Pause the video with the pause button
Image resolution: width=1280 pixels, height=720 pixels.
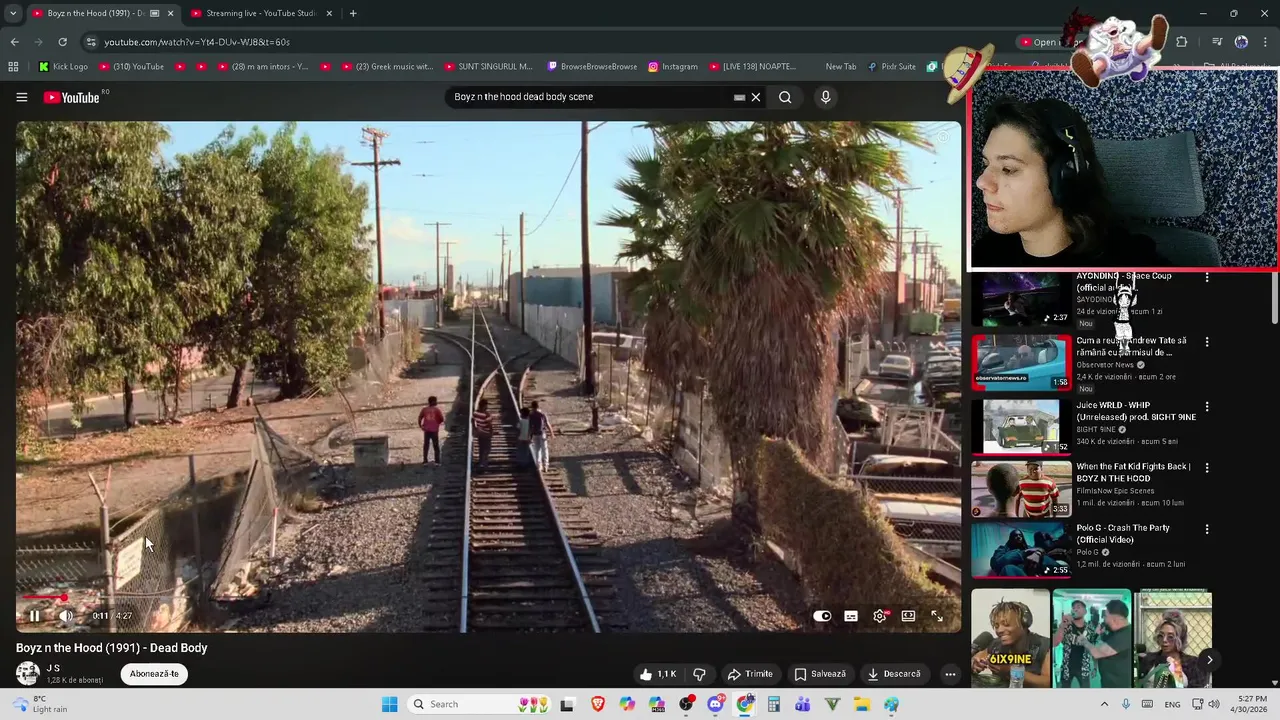click(34, 616)
